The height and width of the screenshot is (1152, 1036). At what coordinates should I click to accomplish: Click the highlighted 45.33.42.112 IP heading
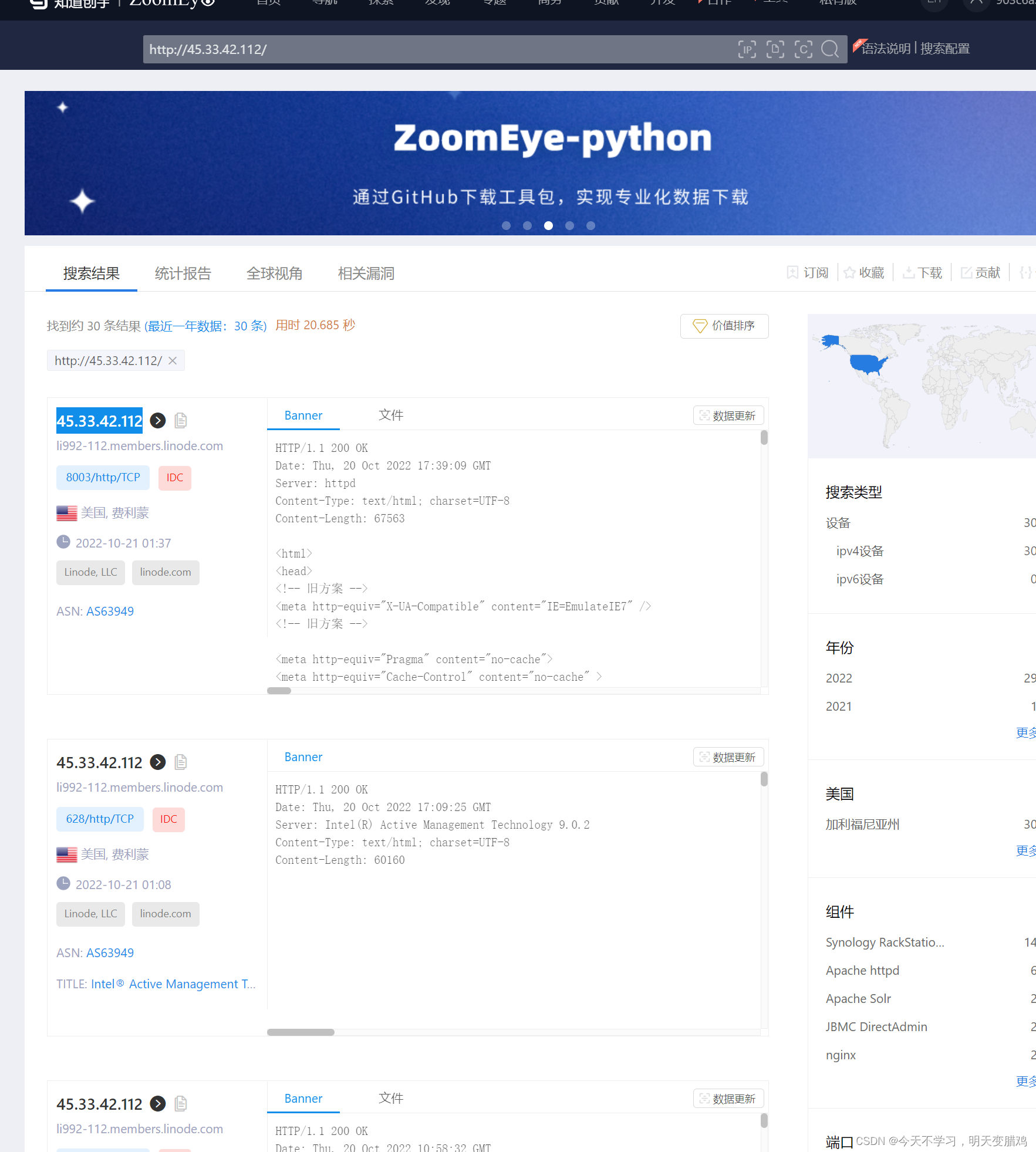99,421
